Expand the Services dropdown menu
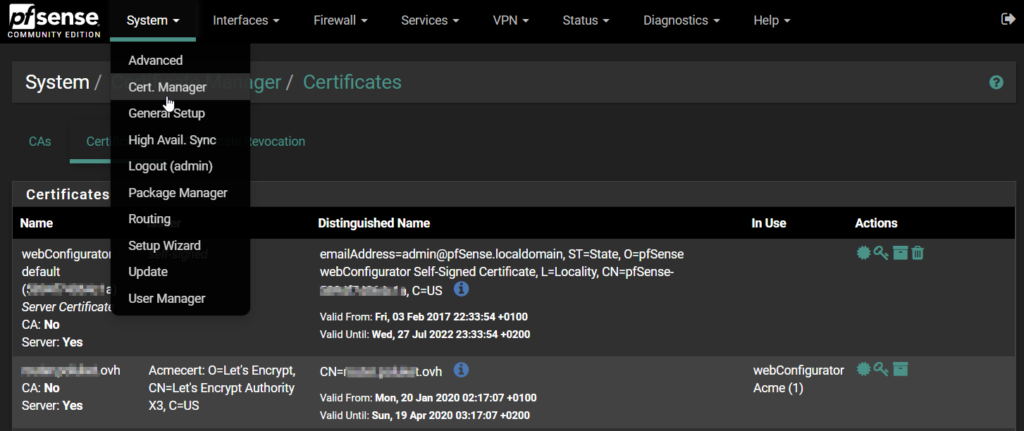This screenshot has width=1024, height=431. pyautogui.click(x=430, y=21)
